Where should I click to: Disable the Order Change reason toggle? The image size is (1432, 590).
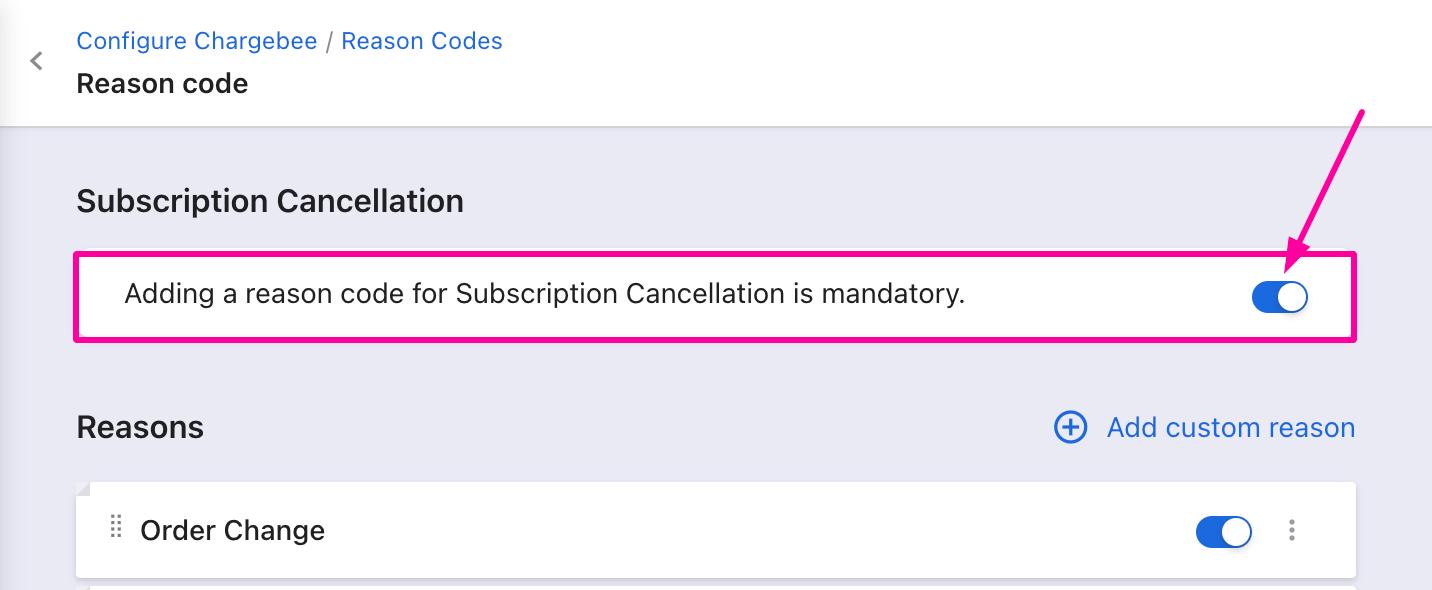pos(1224,531)
